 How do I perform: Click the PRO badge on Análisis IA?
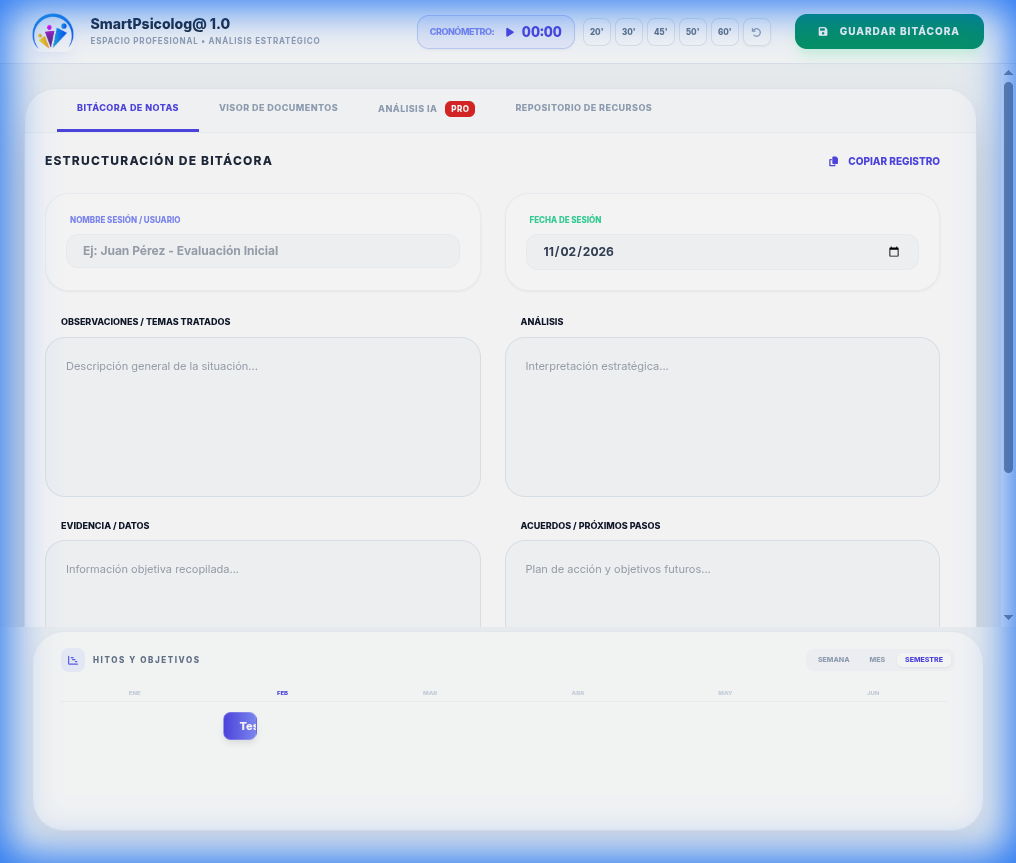[459, 109]
